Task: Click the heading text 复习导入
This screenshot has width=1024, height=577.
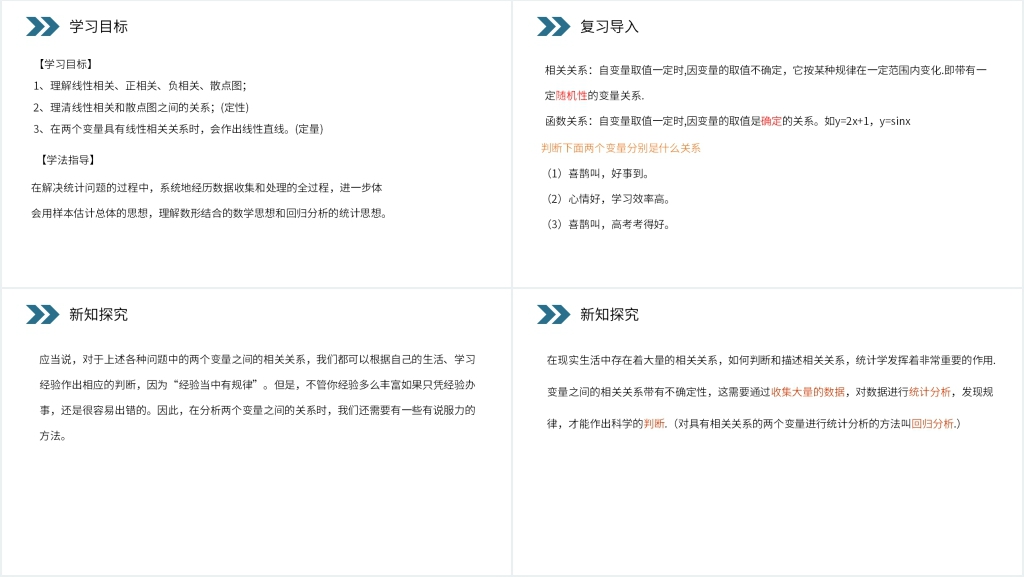Action: (609, 27)
